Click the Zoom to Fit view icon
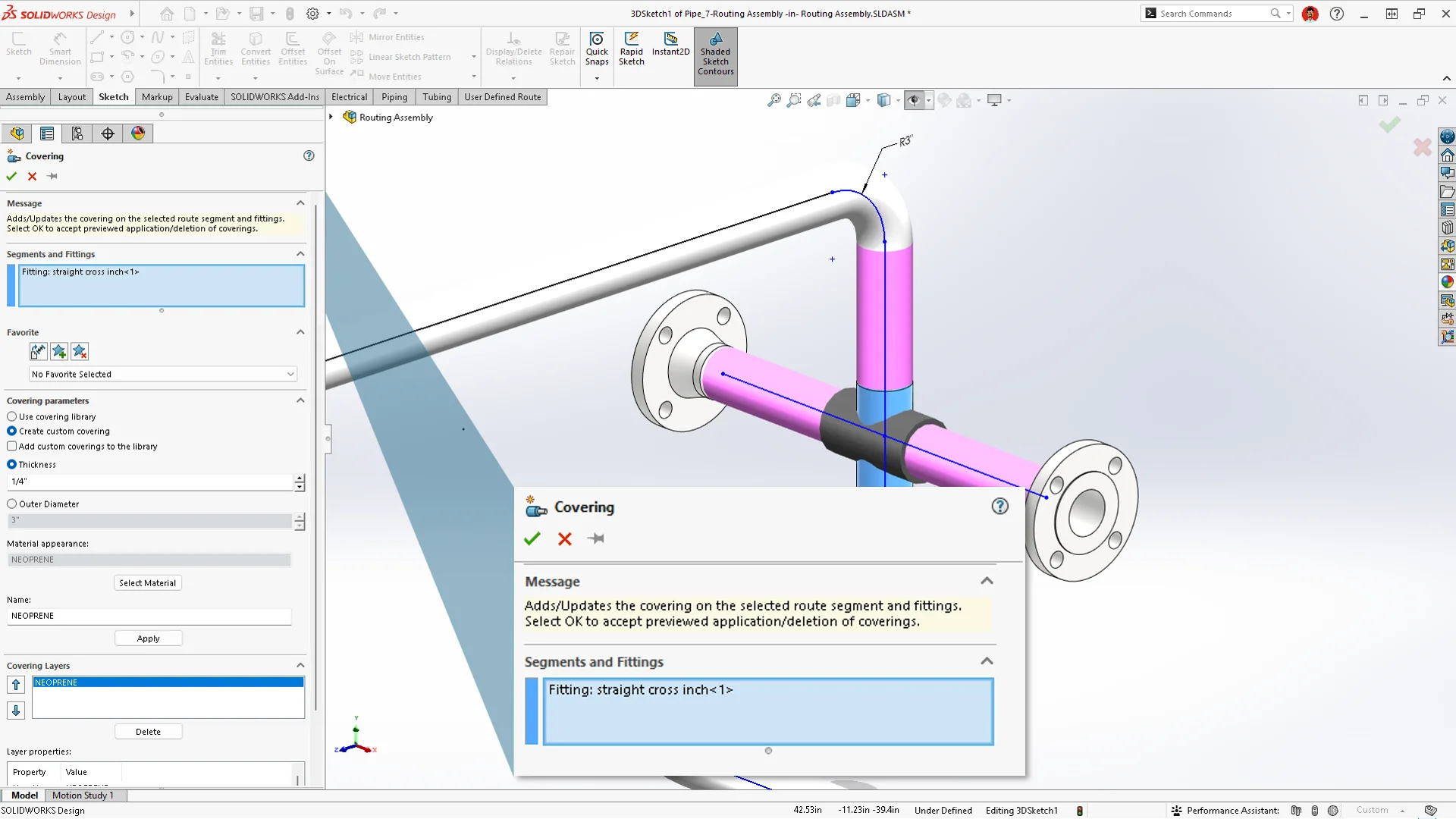 click(x=773, y=100)
